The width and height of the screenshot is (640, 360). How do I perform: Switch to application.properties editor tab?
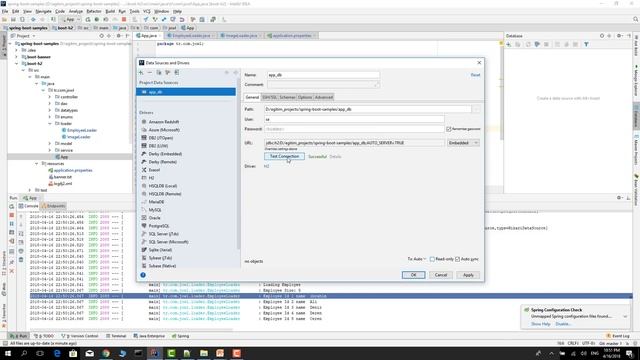[x=292, y=36]
